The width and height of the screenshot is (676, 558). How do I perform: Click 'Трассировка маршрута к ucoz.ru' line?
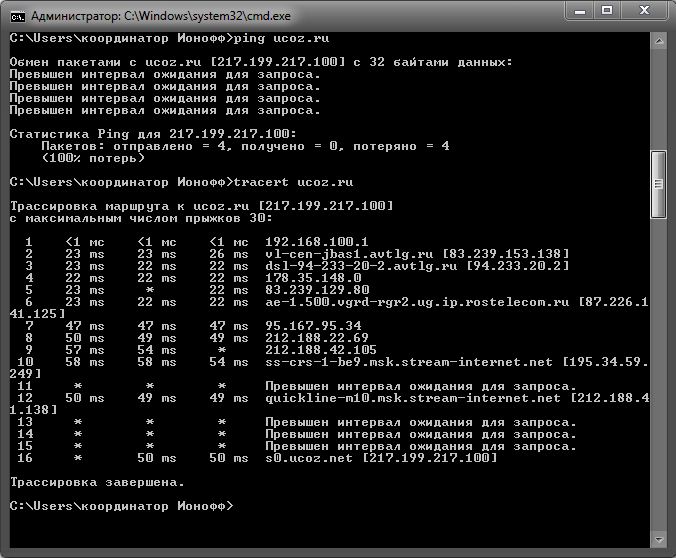coord(201,206)
